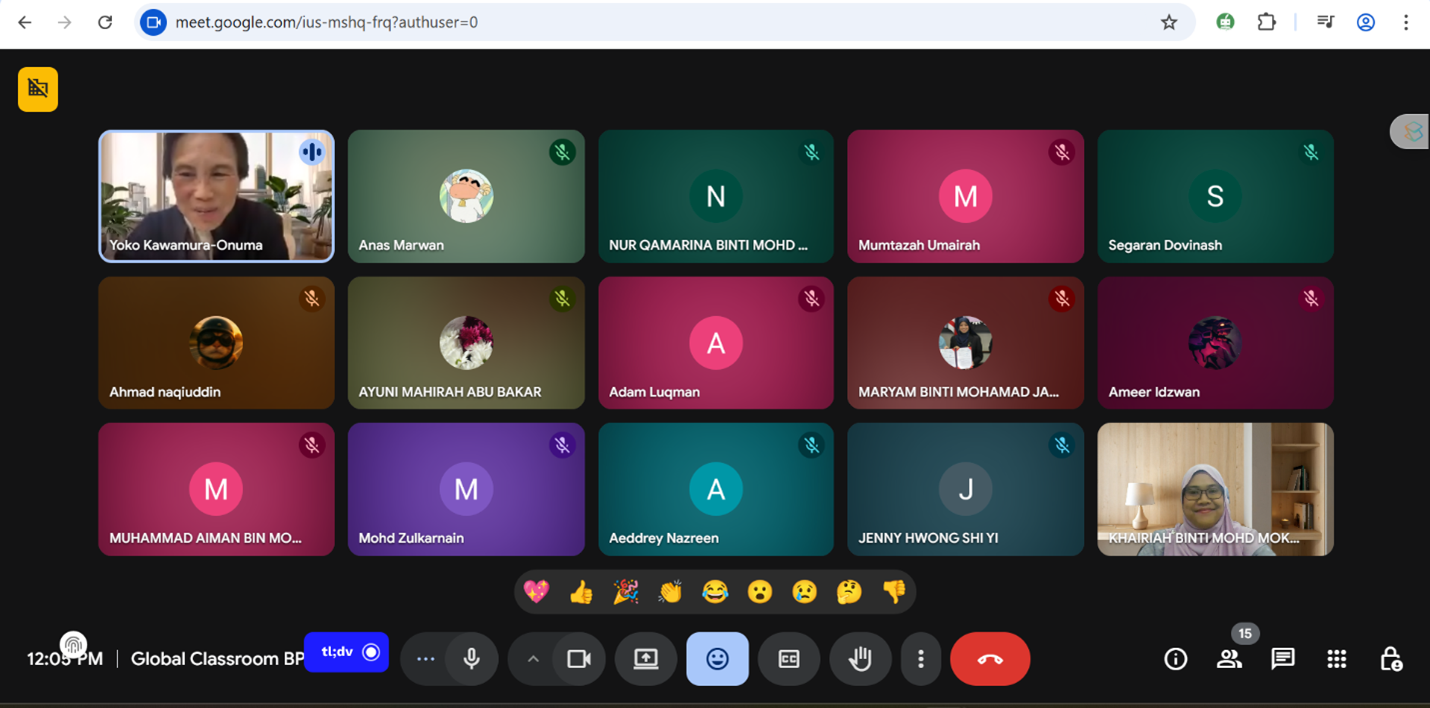
Task: Click the thumbs up emoji reaction
Action: click(x=581, y=592)
